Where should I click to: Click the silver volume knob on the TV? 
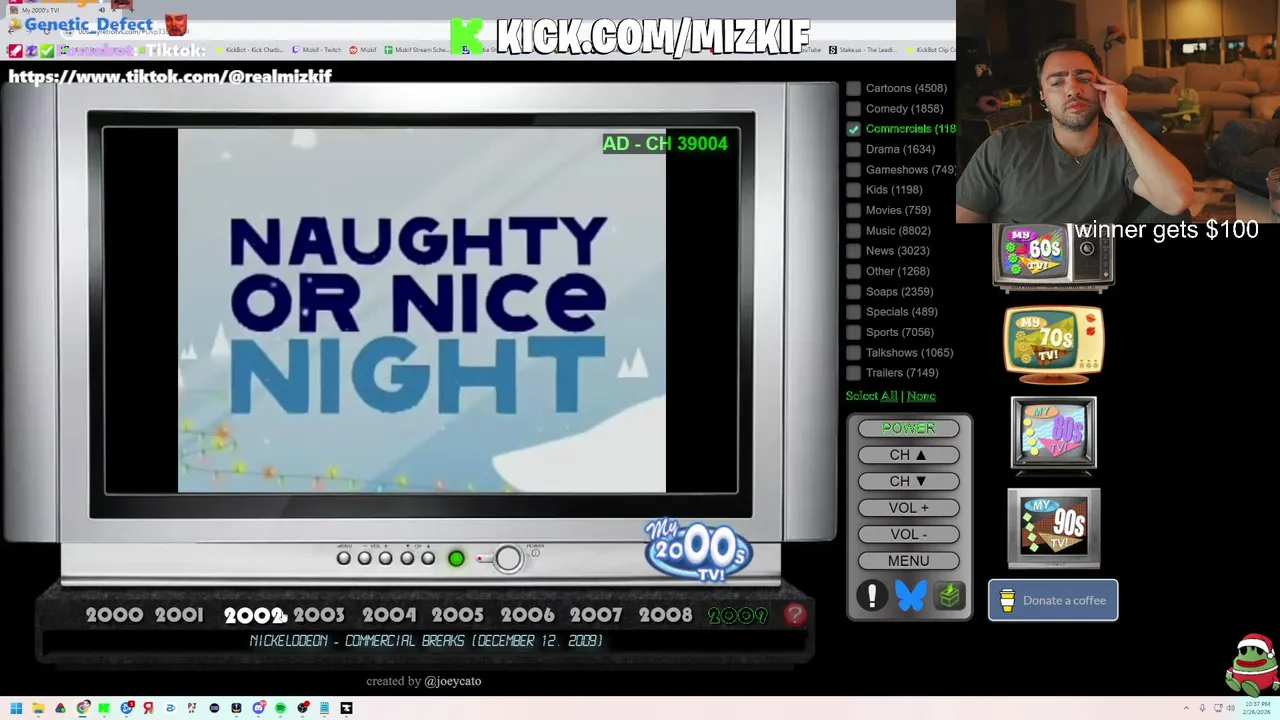click(507, 558)
